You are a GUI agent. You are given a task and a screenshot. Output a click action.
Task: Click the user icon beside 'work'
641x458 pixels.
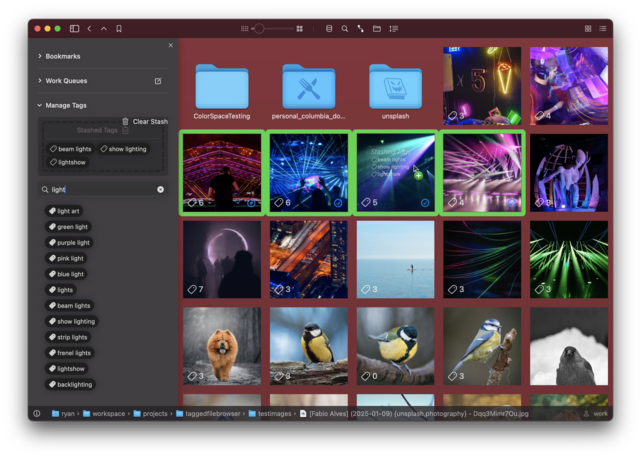pyautogui.click(x=586, y=413)
